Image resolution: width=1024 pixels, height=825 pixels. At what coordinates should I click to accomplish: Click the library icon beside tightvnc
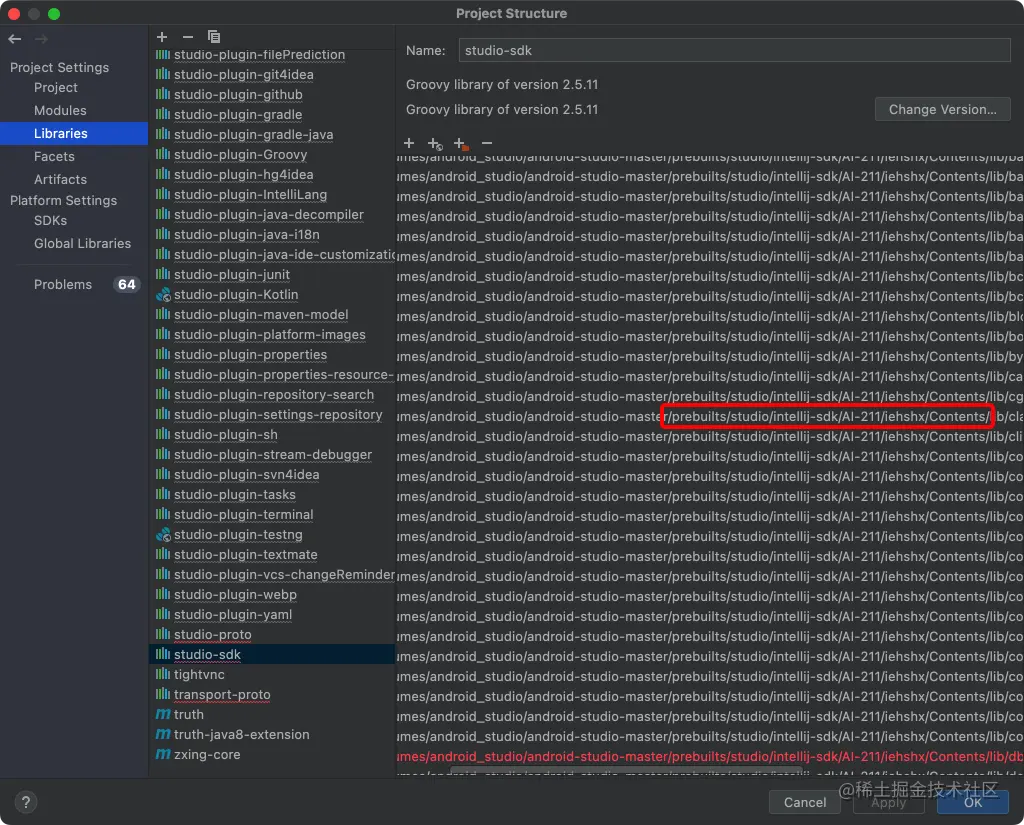pos(163,674)
